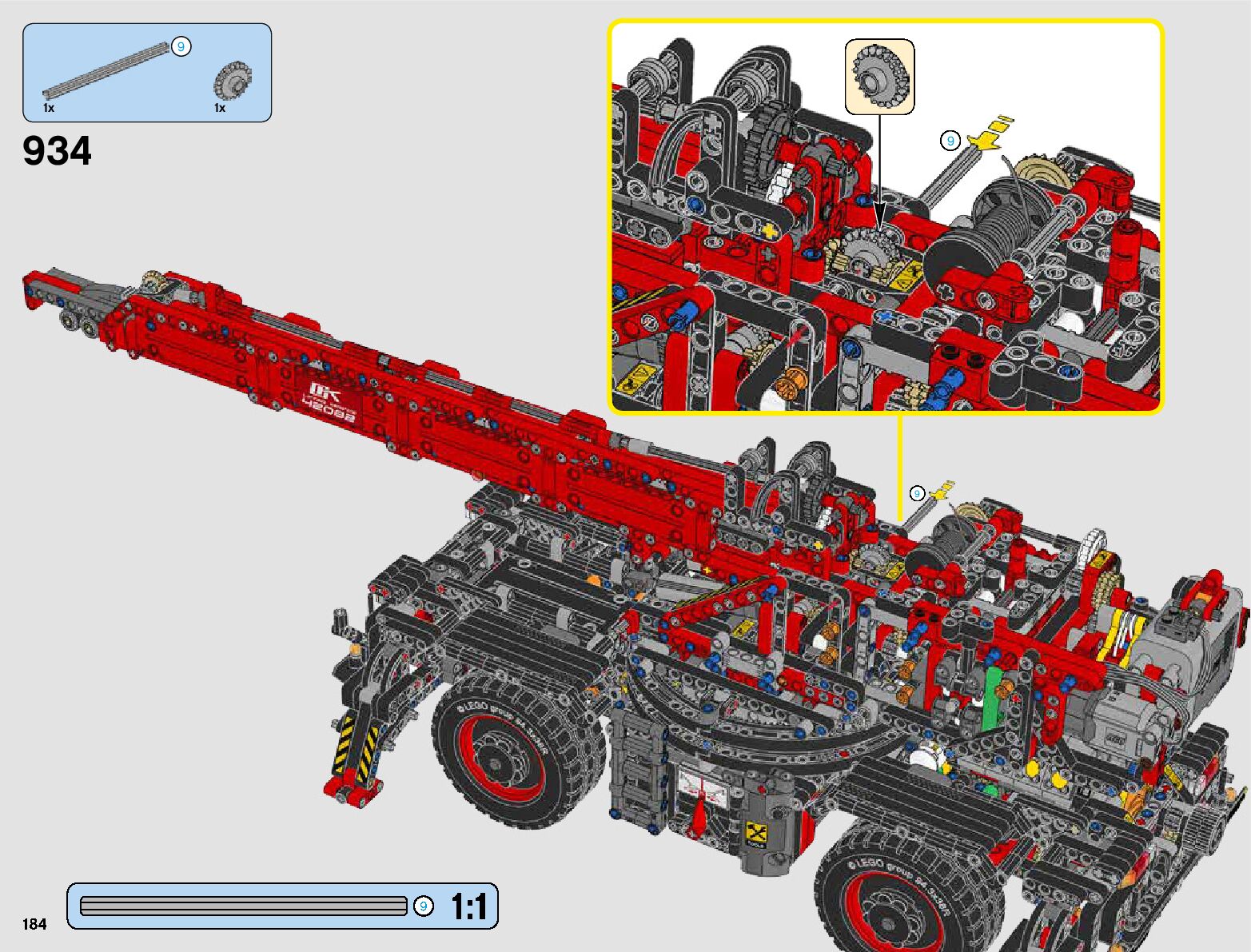The height and width of the screenshot is (952, 1251).
Task: Click the gear icon in the beige callout box
Action: pyautogui.click(x=880, y=76)
